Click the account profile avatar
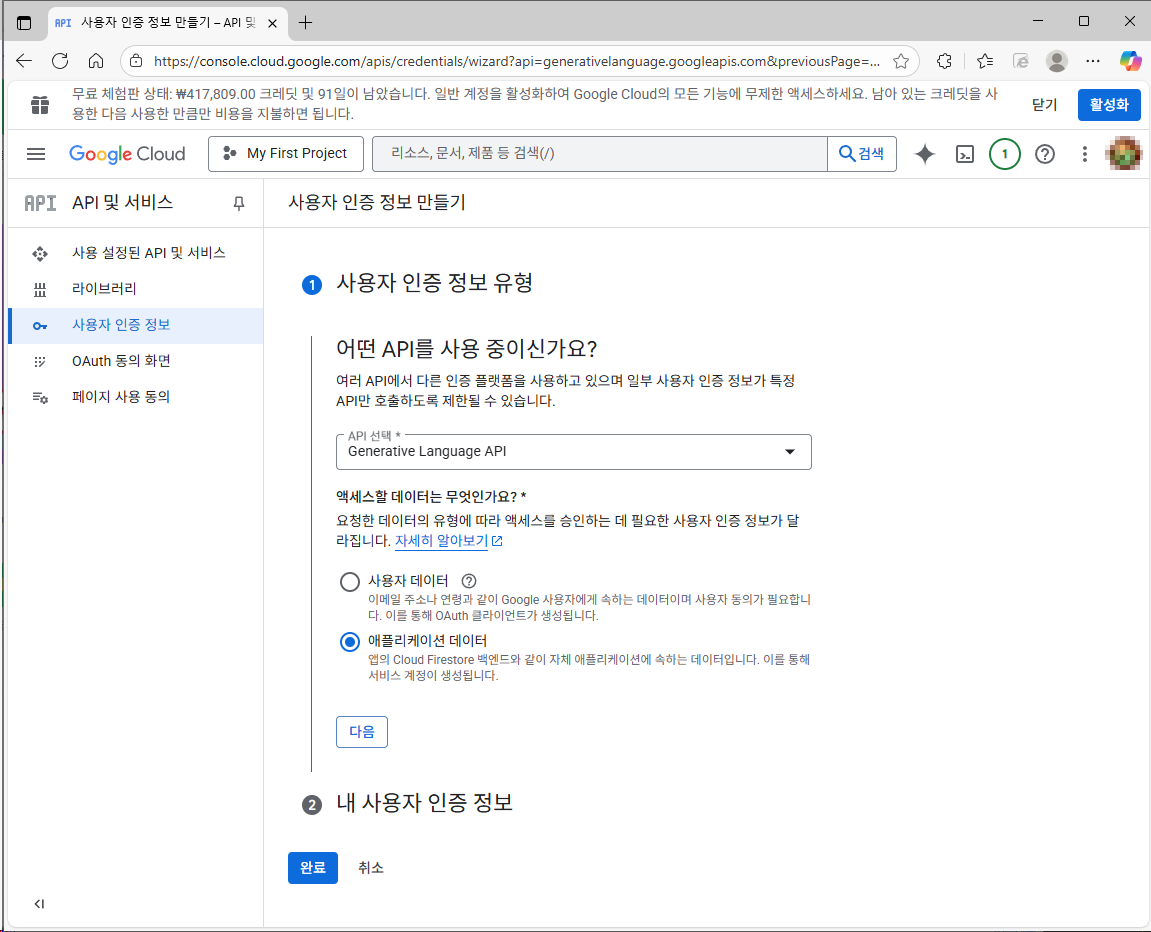This screenshot has height=932, width=1151. pyautogui.click(x=1124, y=154)
